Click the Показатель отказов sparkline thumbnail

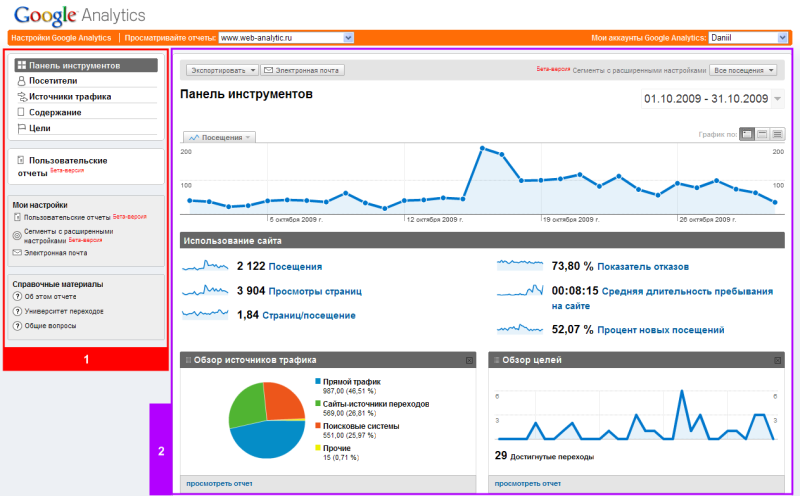[520, 265]
